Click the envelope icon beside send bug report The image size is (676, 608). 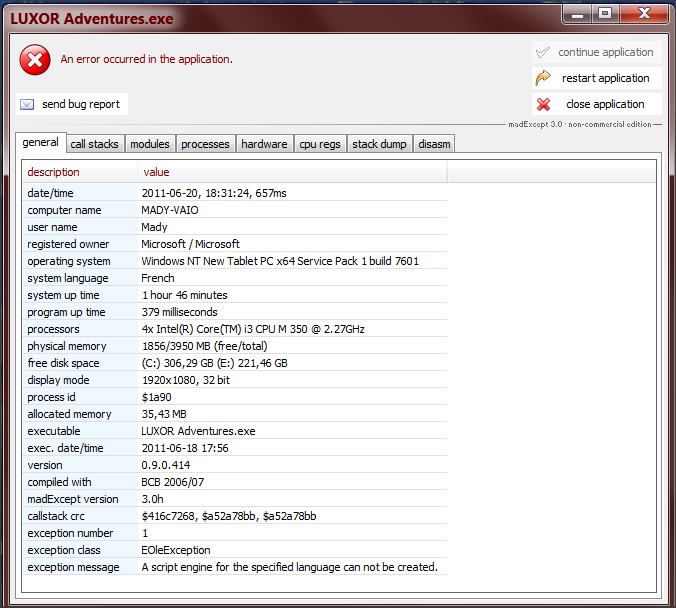[27, 104]
